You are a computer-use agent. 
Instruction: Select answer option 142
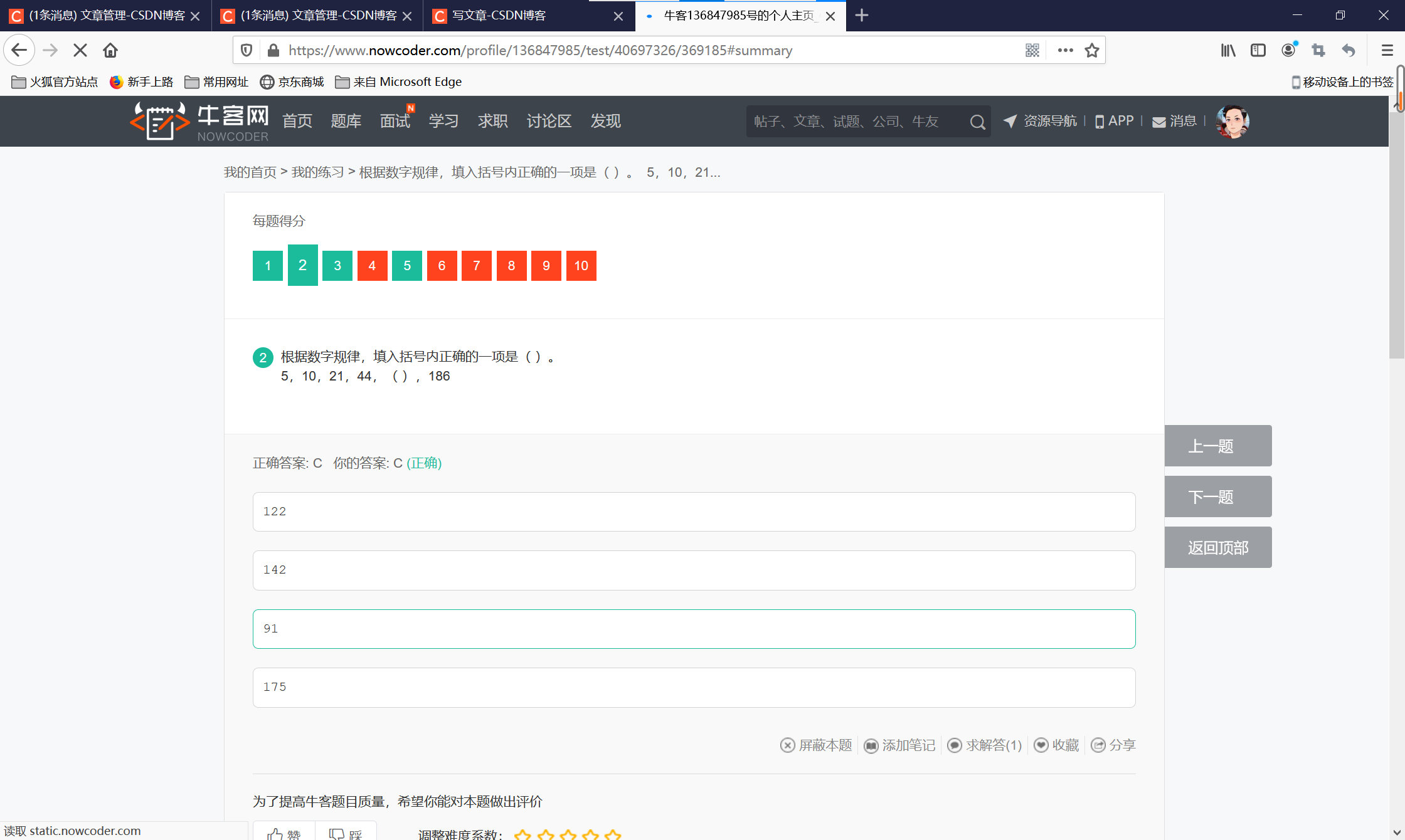pyautogui.click(x=694, y=570)
